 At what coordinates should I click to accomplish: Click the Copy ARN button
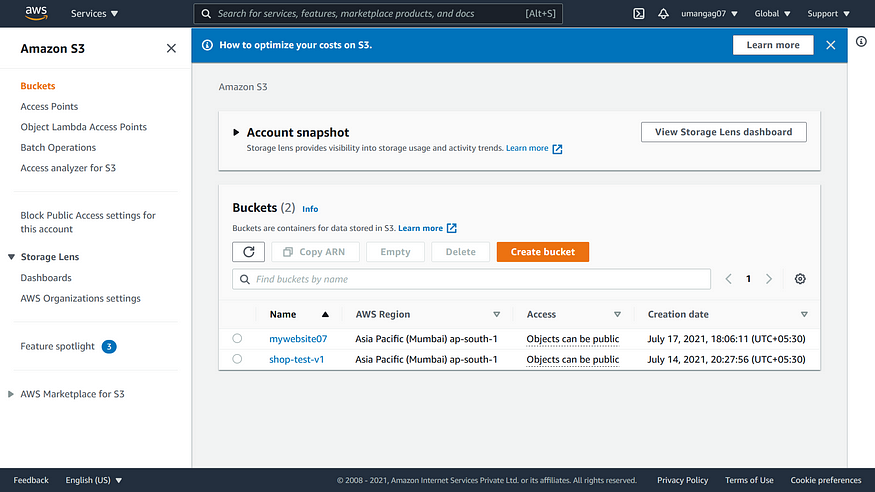315,252
